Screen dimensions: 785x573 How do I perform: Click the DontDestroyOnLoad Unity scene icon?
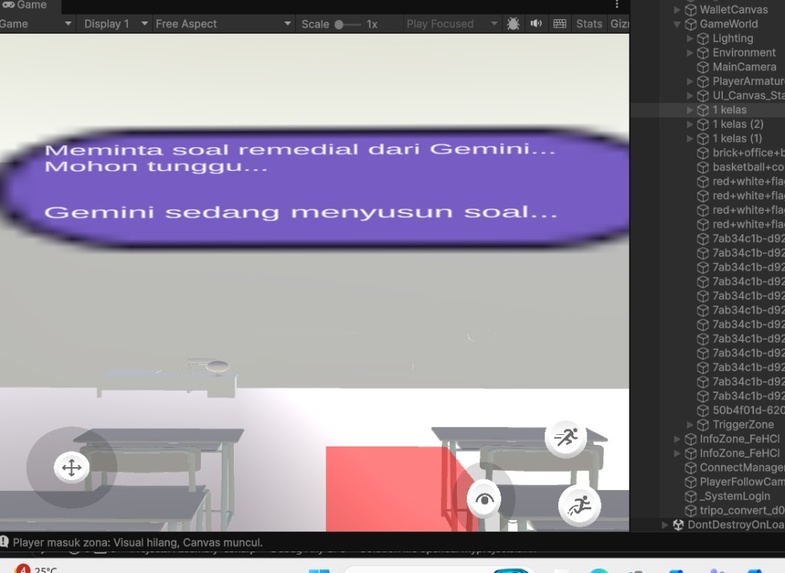tap(678, 524)
